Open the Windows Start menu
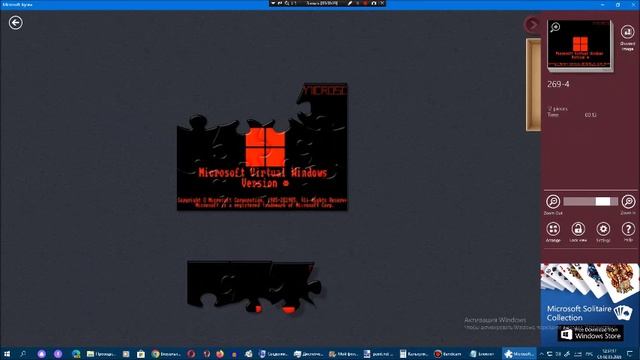 coord(7,354)
